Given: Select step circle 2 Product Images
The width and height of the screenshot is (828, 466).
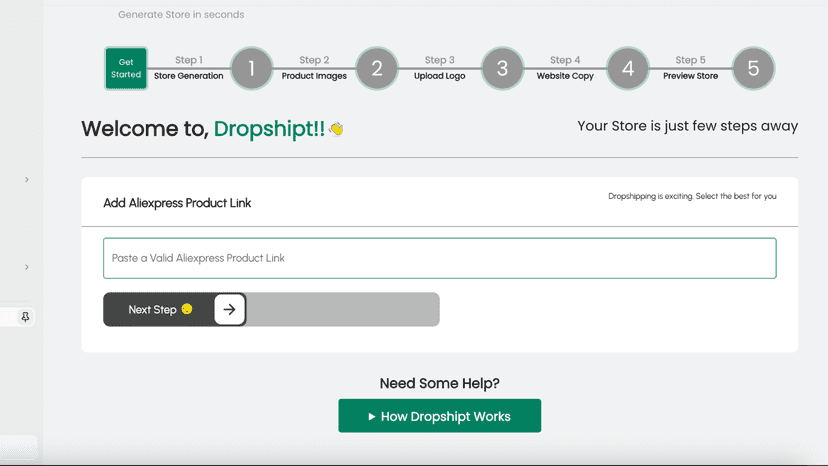Looking at the screenshot, I should pyautogui.click(x=377, y=68).
